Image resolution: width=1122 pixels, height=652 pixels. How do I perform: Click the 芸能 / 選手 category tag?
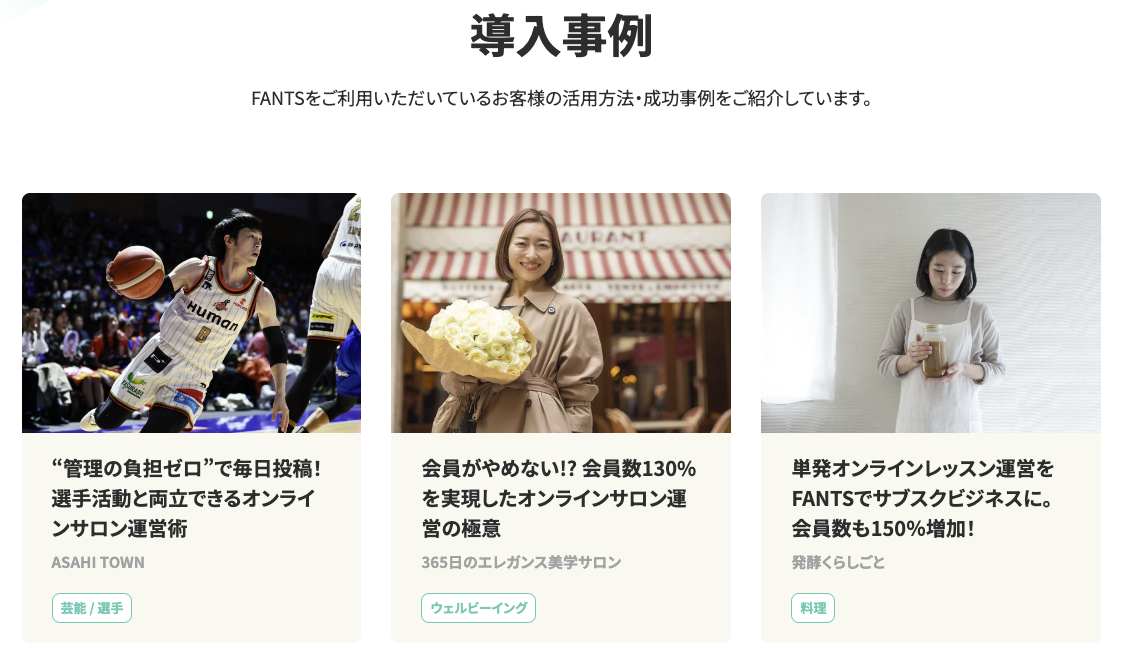pos(92,608)
